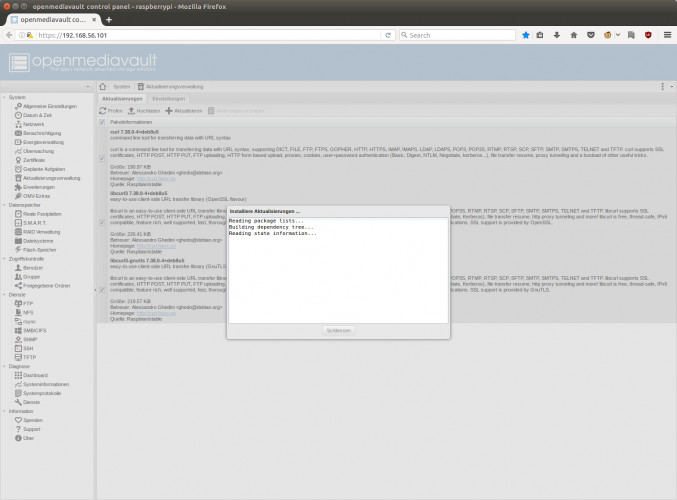Screen dimensions: 677x500
Task: Collapse the Information tree section
Action: [4, 411]
